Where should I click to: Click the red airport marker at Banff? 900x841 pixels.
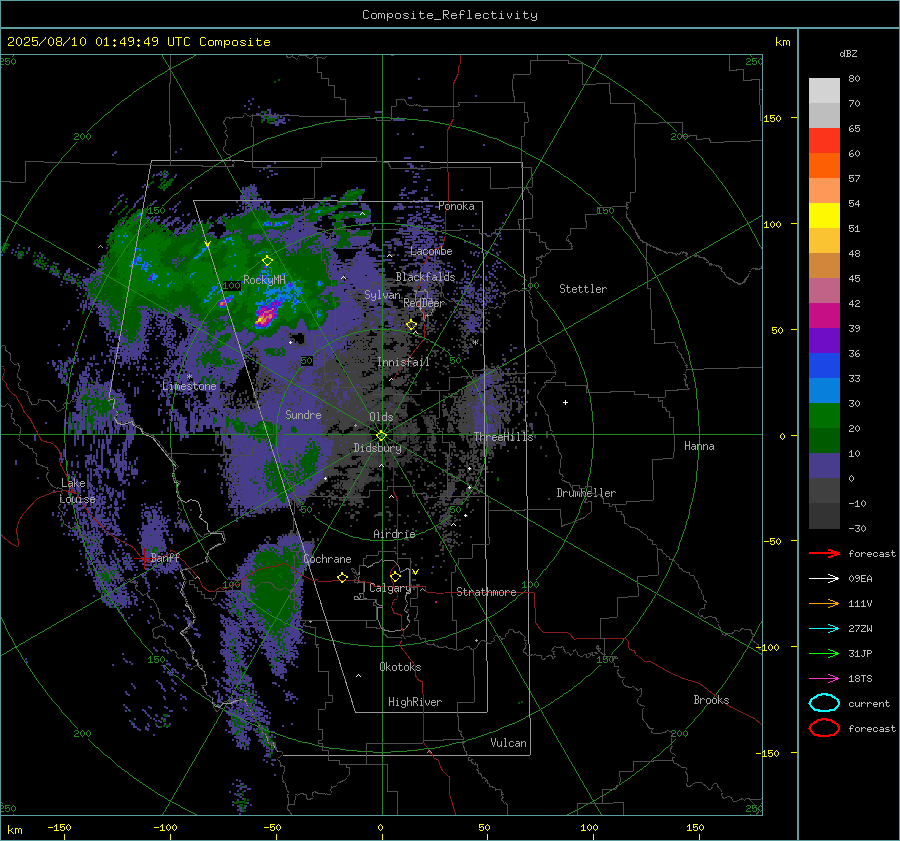(x=143, y=559)
